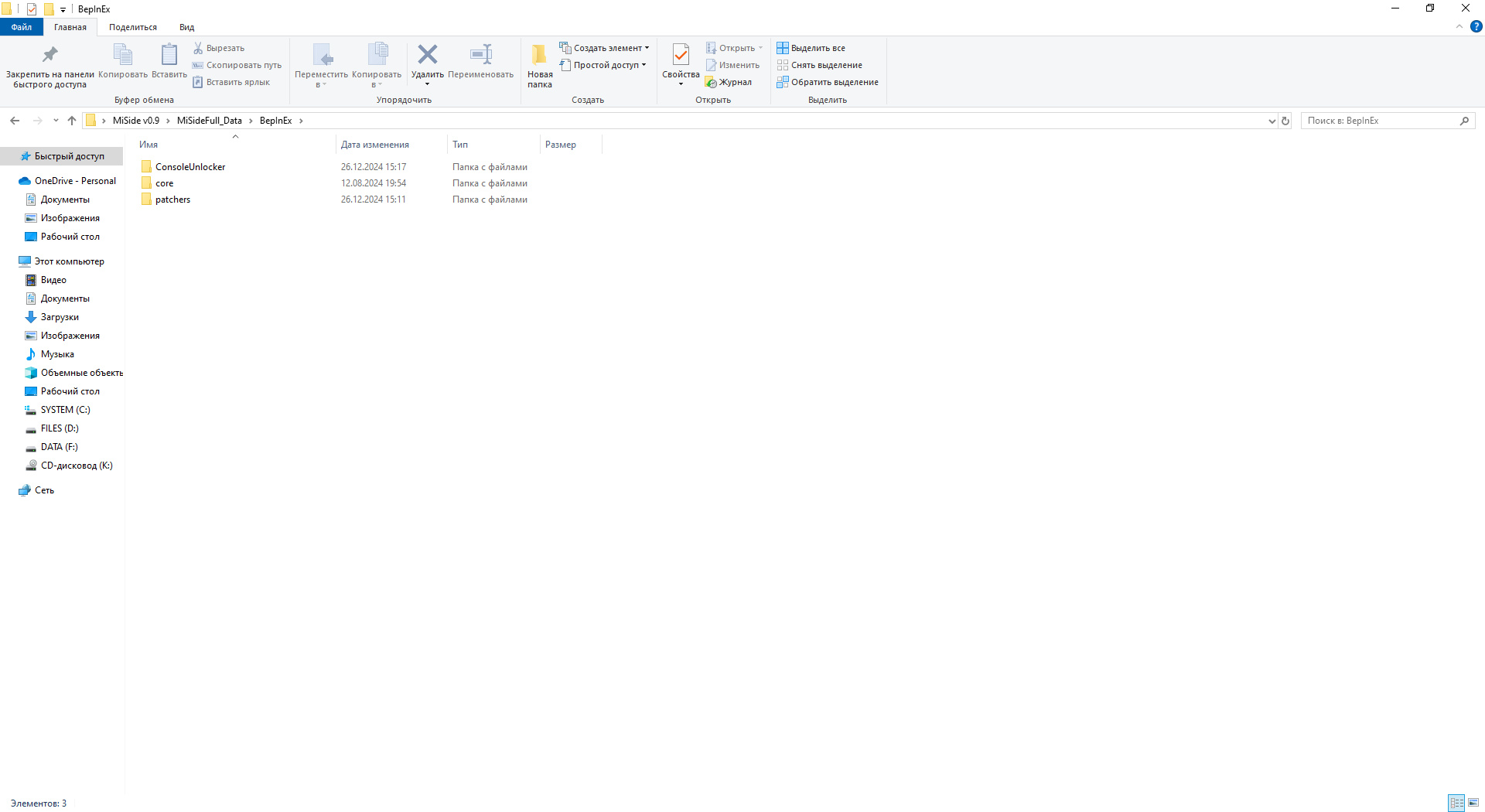Expand the Easy Access (Простой доступ) dropdown
The height and width of the screenshot is (812, 1485).
tap(643, 65)
